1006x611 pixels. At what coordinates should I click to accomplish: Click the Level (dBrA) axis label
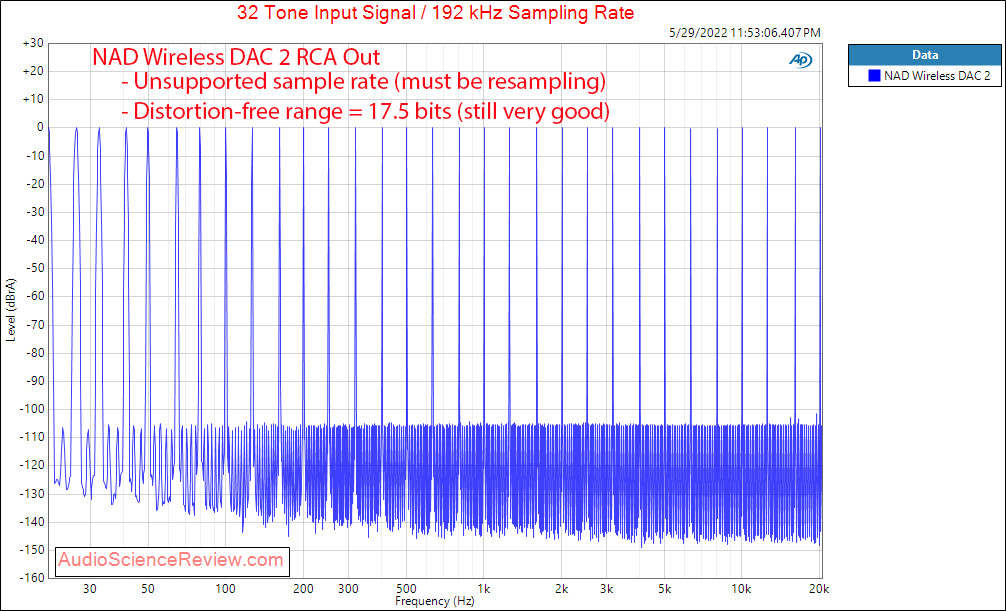pyautogui.click(x=11, y=310)
